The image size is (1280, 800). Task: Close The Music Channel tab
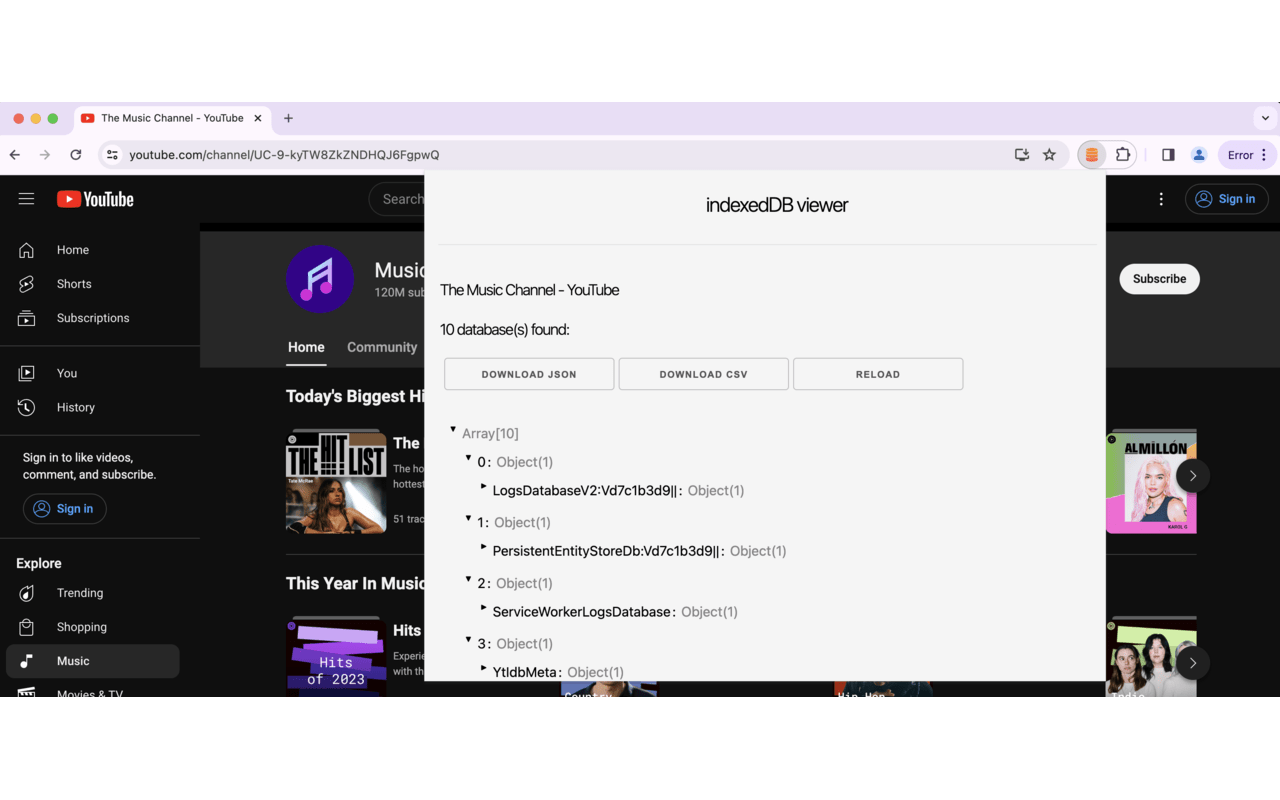pos(257,118)
